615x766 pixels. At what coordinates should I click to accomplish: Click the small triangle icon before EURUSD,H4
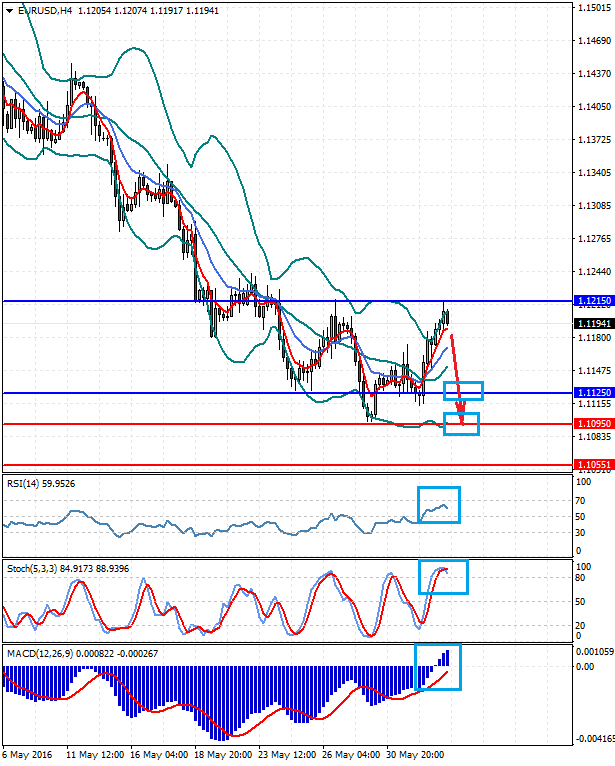[x=8, y=11]
